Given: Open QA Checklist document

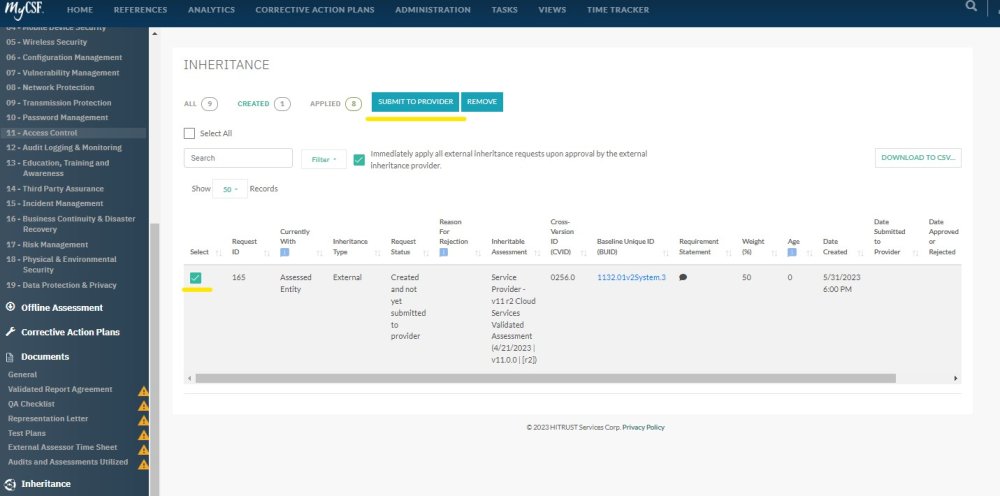Looking at the screenshot, I should pyautogui.click(x=31, y=404).
